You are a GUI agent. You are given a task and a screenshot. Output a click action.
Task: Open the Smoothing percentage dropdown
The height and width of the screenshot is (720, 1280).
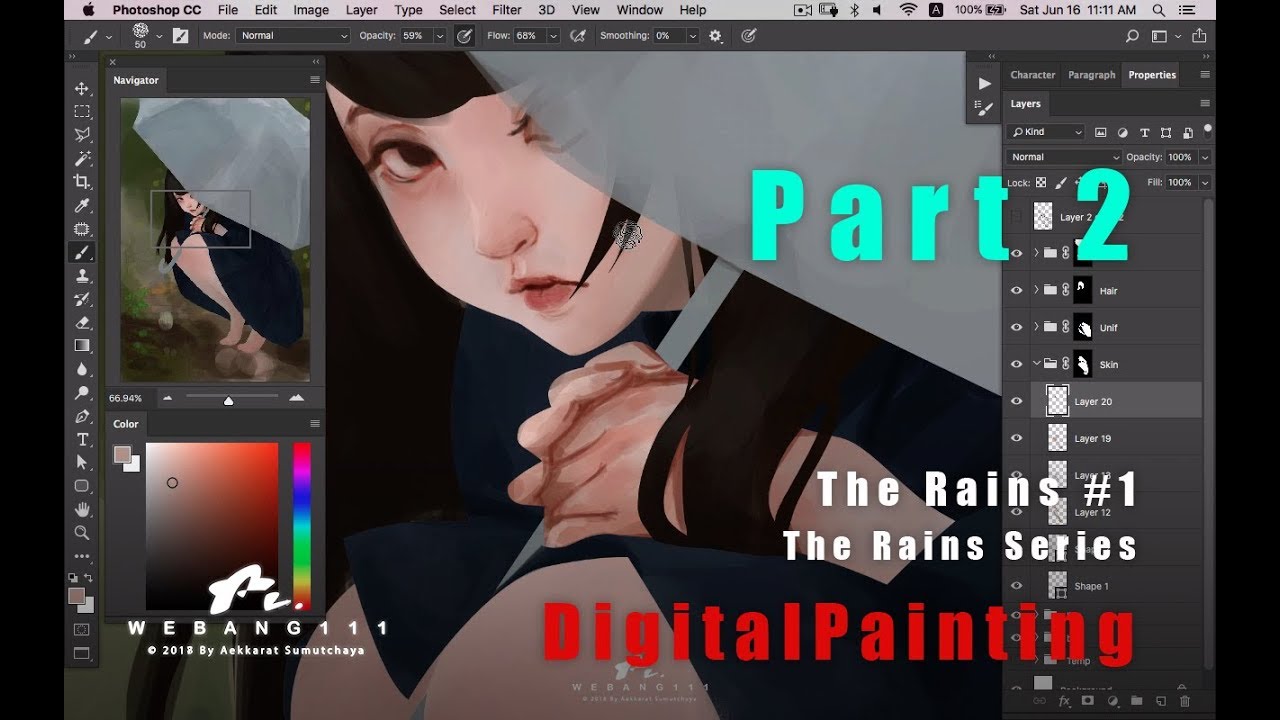(692, 36)
